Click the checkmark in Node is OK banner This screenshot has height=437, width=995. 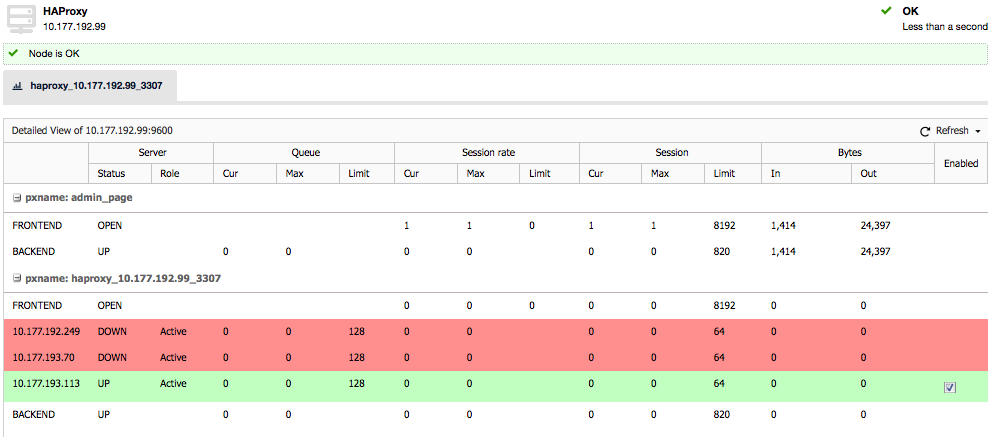[13, 53]
